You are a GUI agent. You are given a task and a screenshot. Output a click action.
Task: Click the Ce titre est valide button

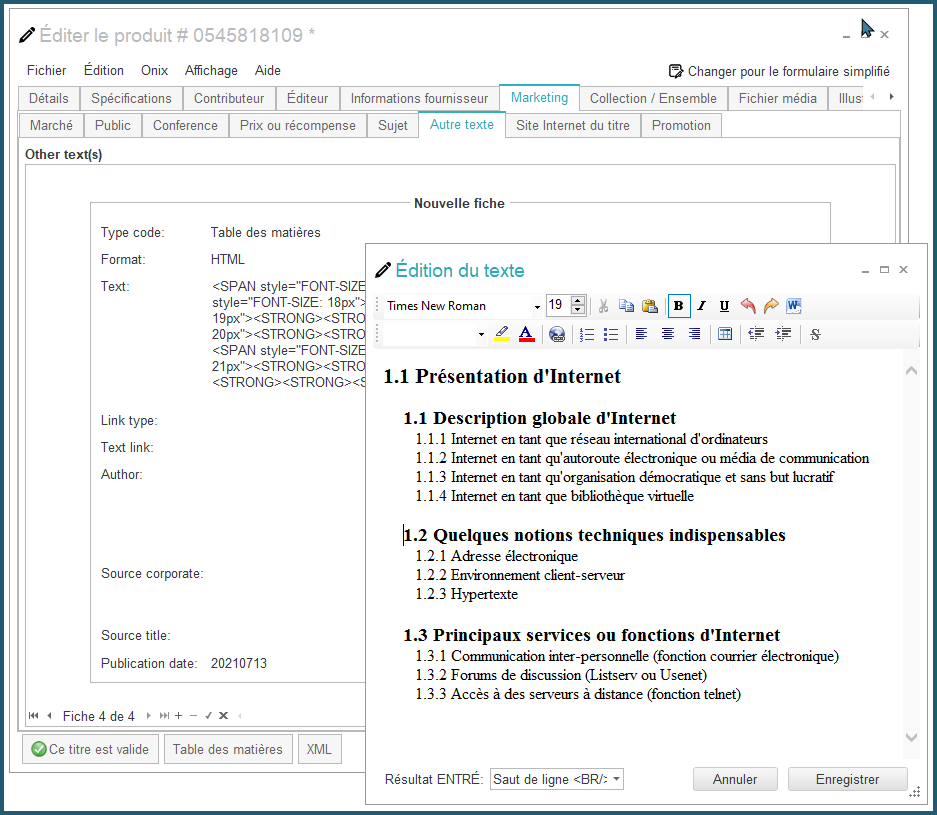coord(90,749)
